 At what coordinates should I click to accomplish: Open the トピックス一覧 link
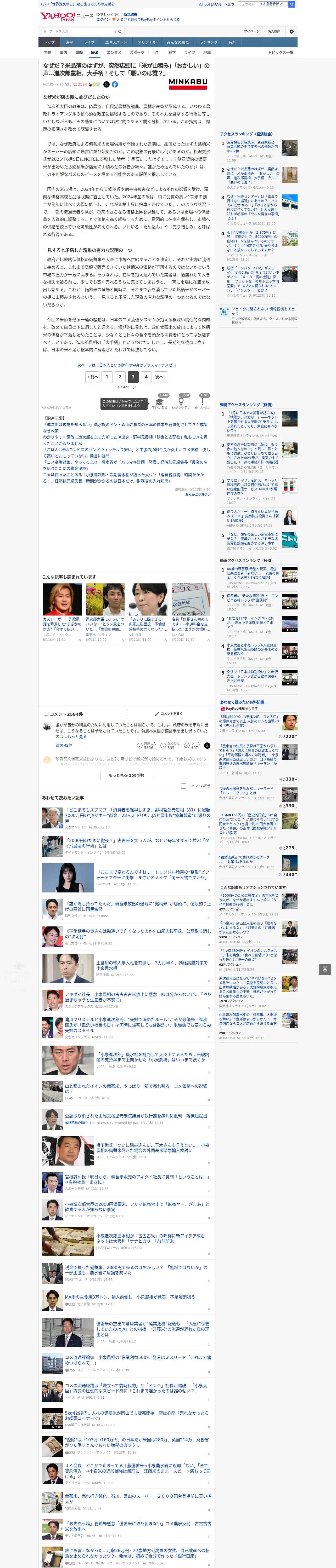pyautogui.click(x=281, y=52)
